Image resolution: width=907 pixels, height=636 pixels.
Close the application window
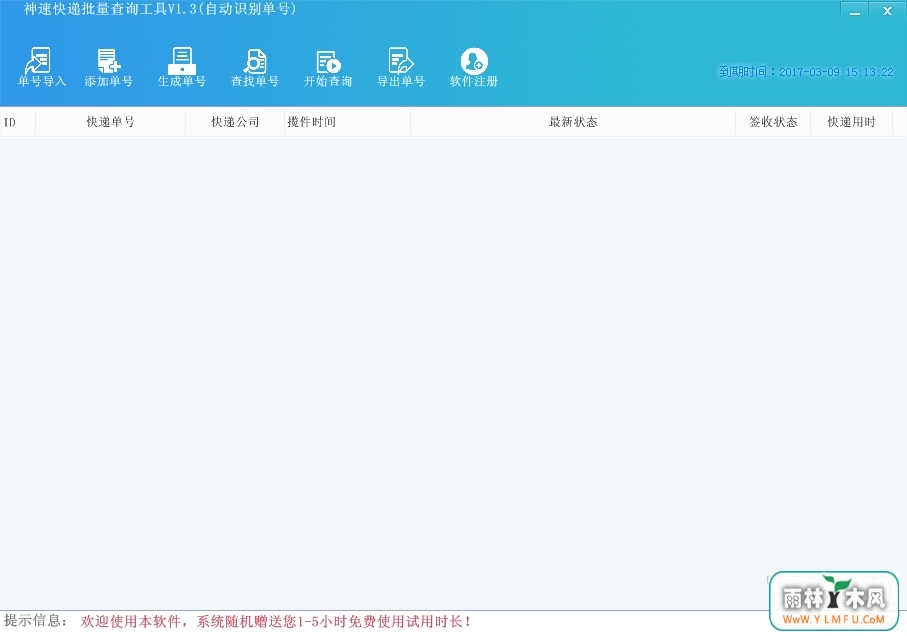887,10
